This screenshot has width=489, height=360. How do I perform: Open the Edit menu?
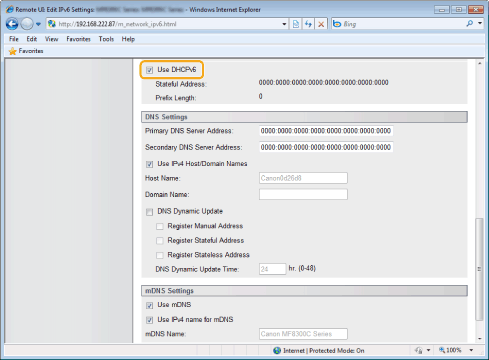click(32, 39)
